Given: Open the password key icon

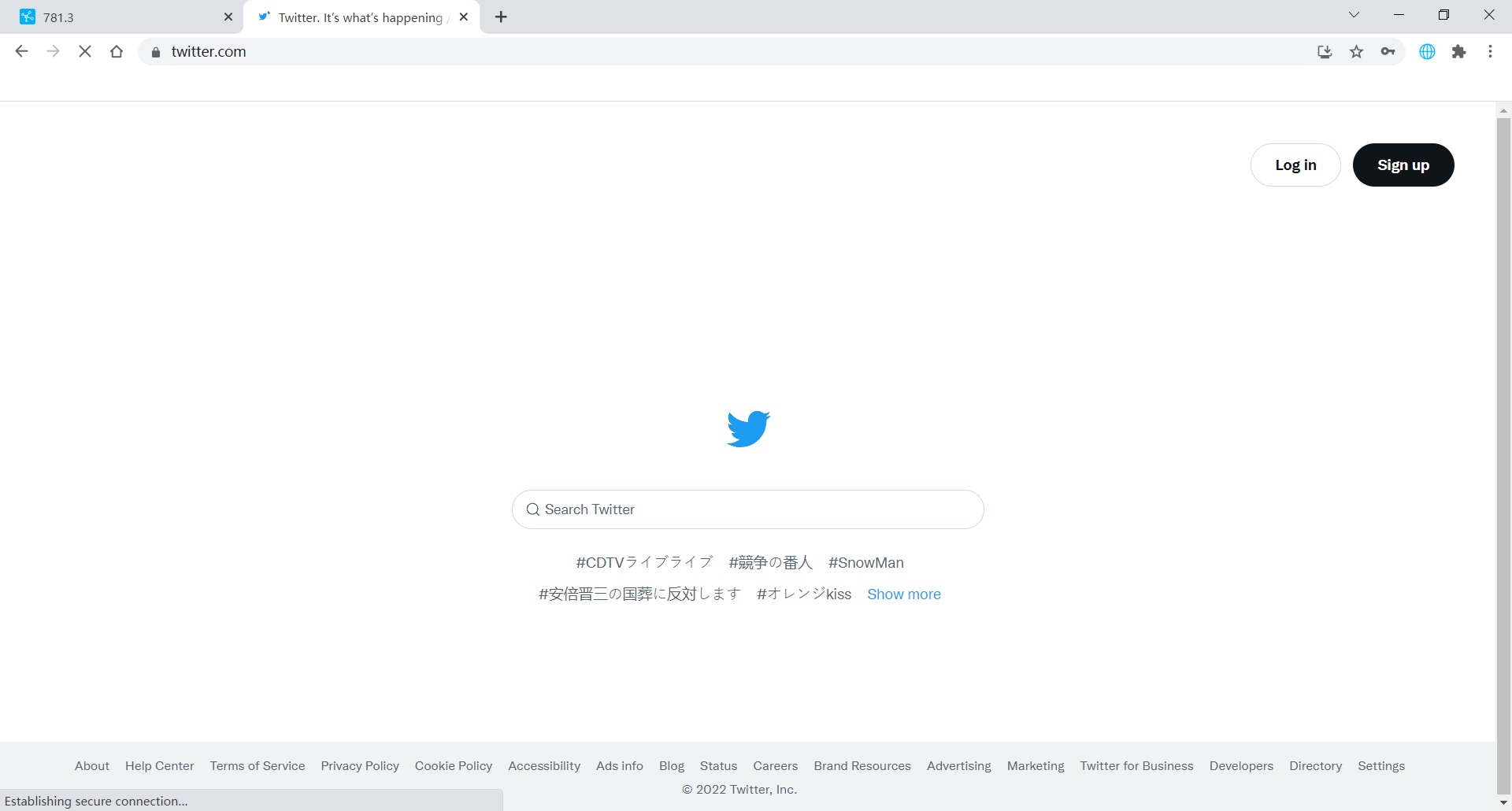Looking at the screenshot, I should [1388, 52].
